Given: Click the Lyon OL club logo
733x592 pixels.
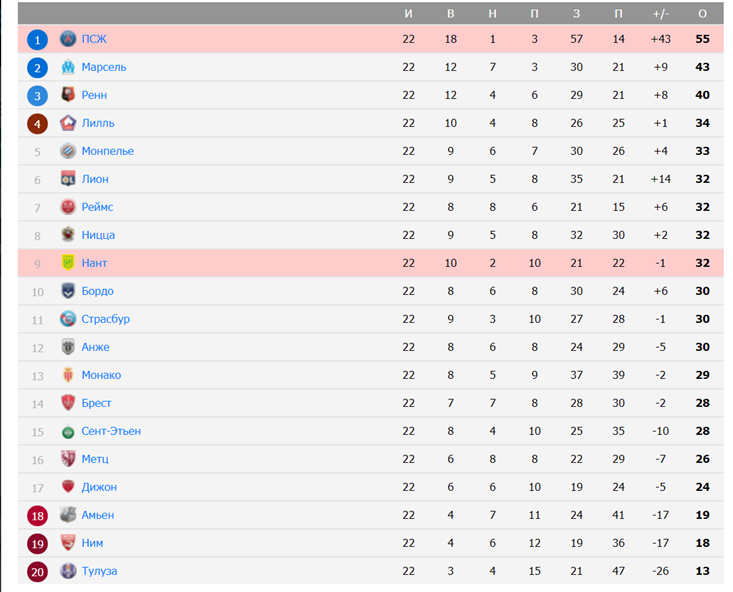Looking at the screenshot, I should (68, 179).
